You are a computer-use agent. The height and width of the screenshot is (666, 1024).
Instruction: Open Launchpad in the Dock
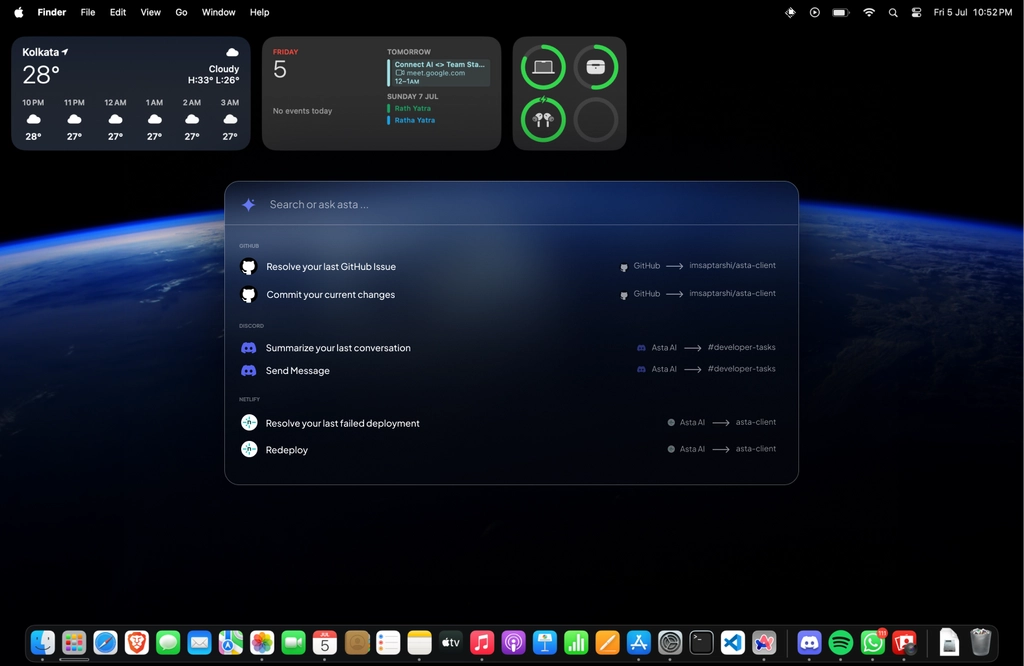pyautogui.click(x=74, y=643)
